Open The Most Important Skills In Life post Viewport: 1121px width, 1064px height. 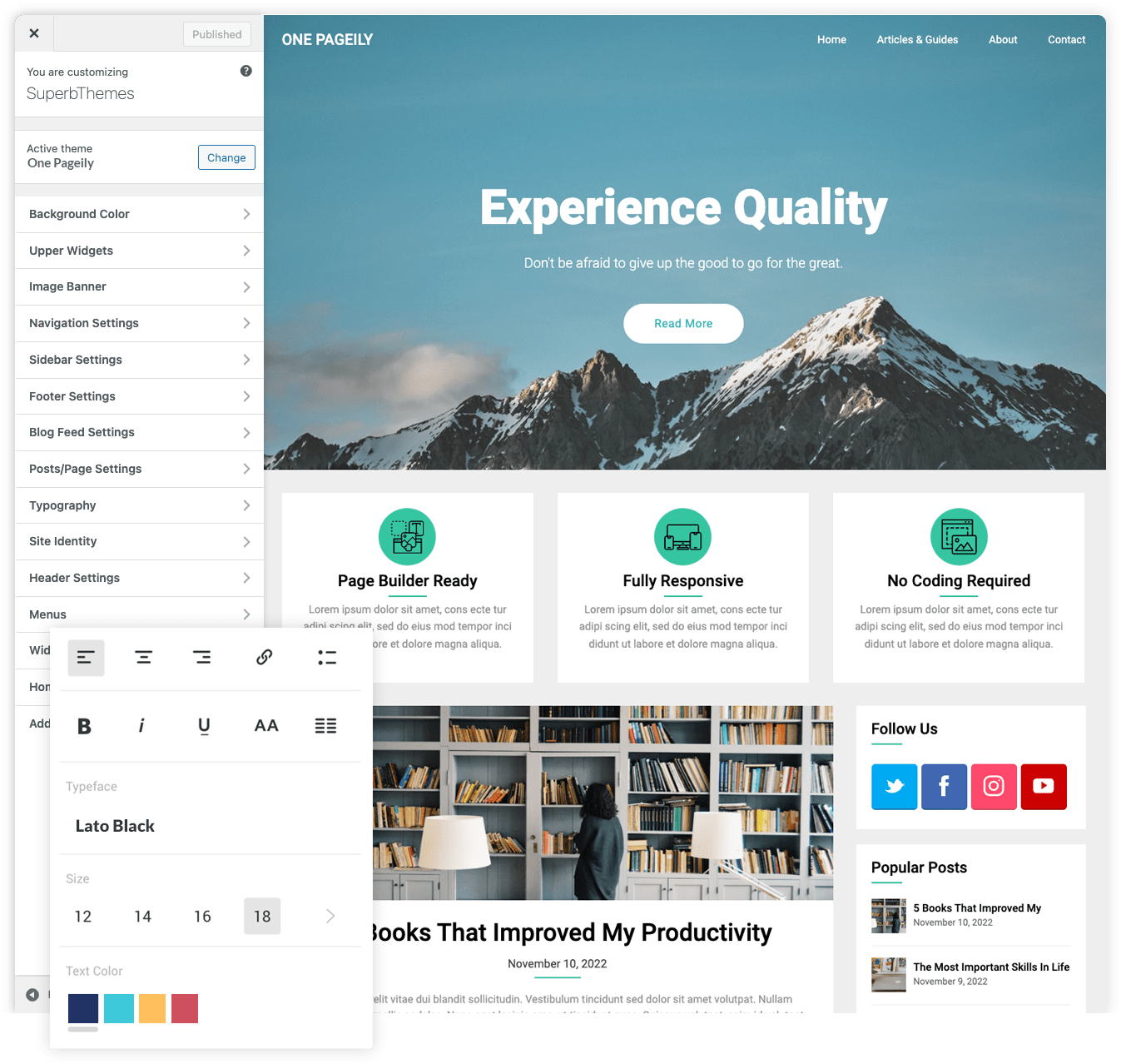991,967
